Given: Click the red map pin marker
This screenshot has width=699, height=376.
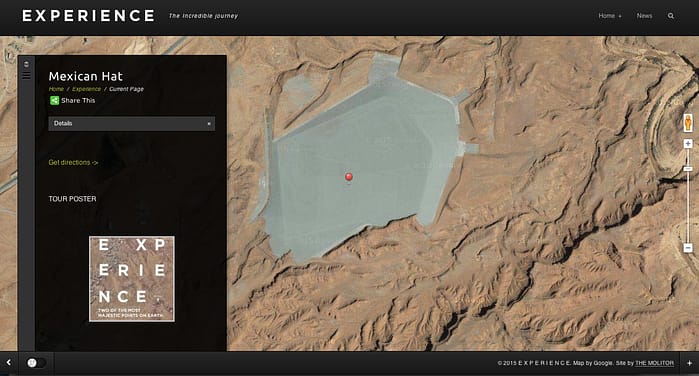Looking at the screenshot, I should (x=349, y=177).
